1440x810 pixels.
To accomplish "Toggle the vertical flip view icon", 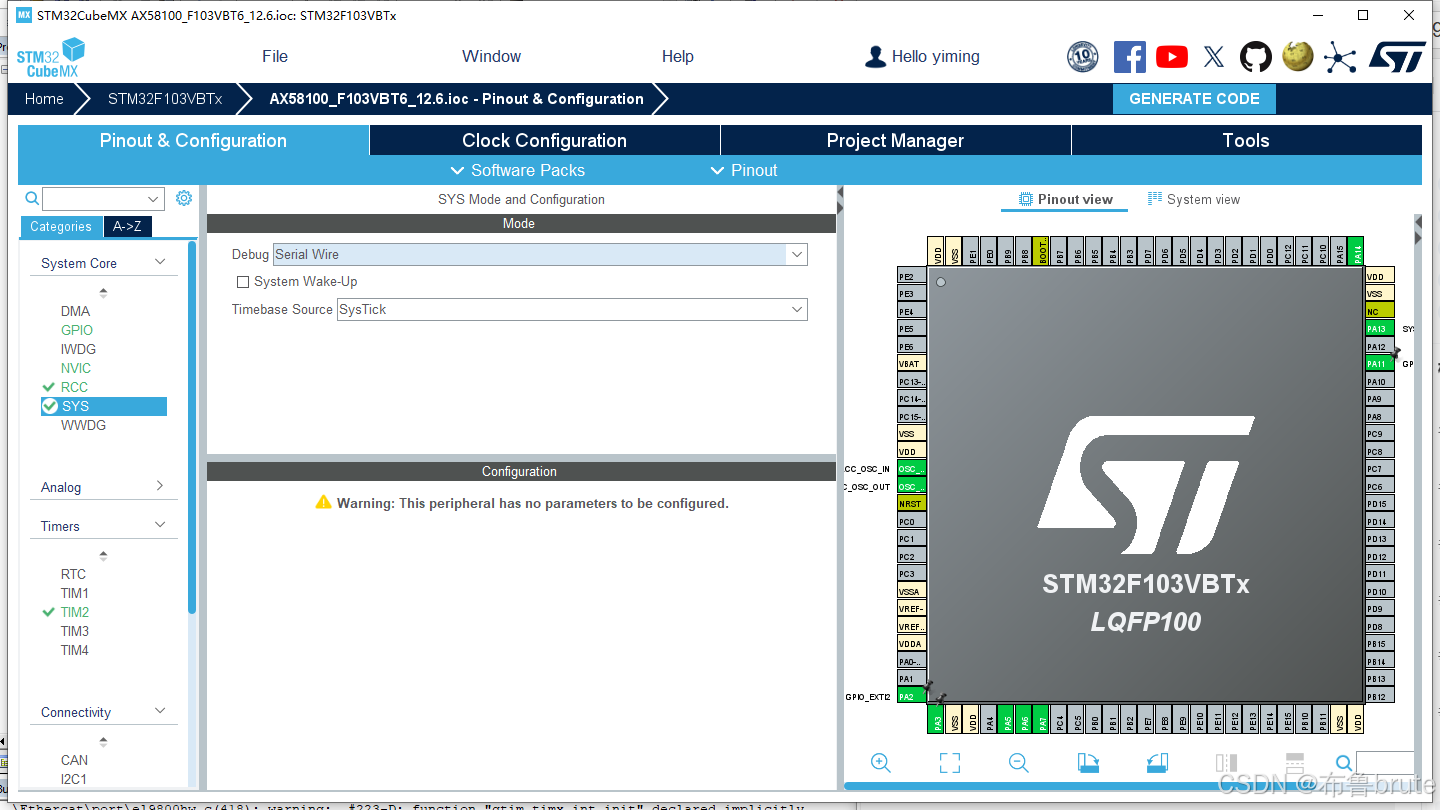I will pyautogui.click(x=1226, y=763).
